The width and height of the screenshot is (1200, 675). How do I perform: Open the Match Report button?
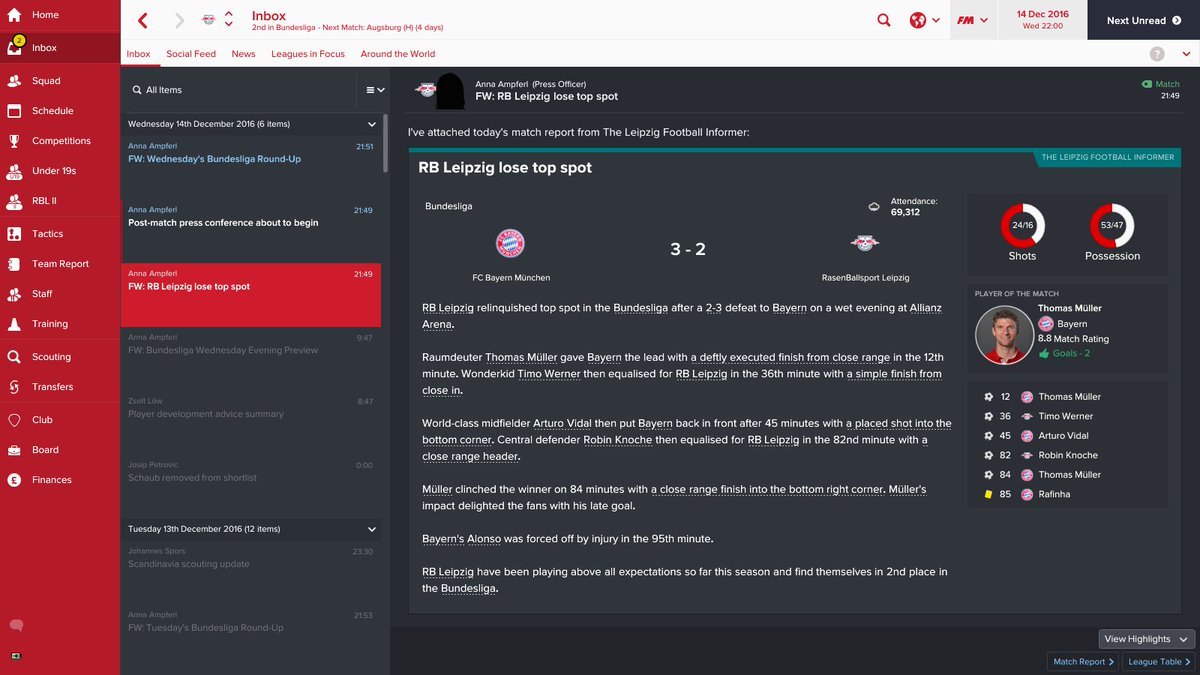1083,662
